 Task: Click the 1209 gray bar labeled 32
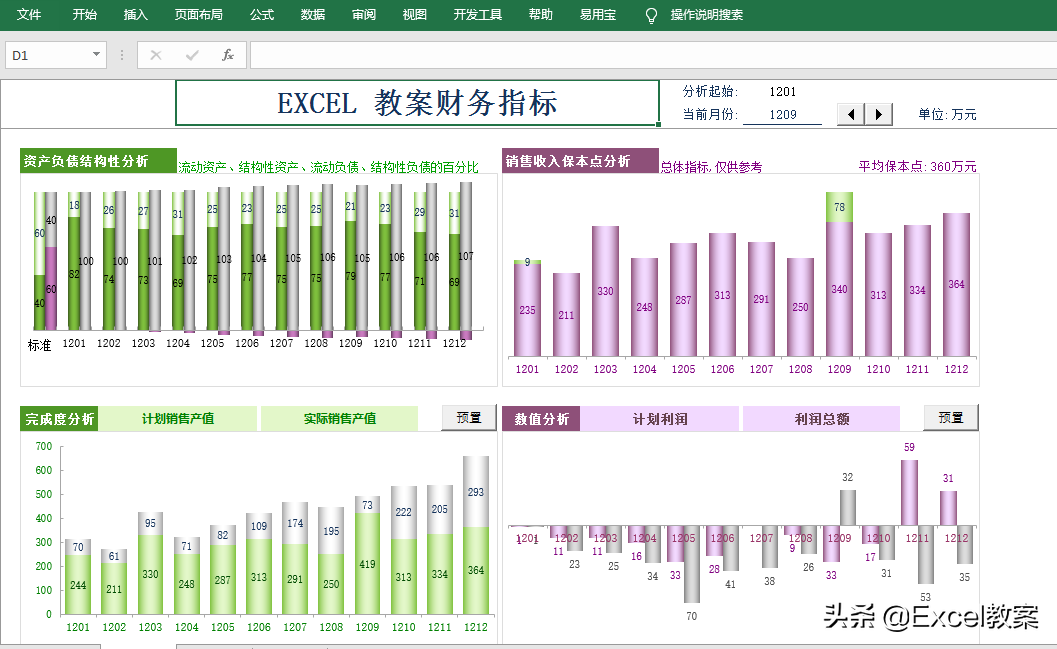(848, 507)
